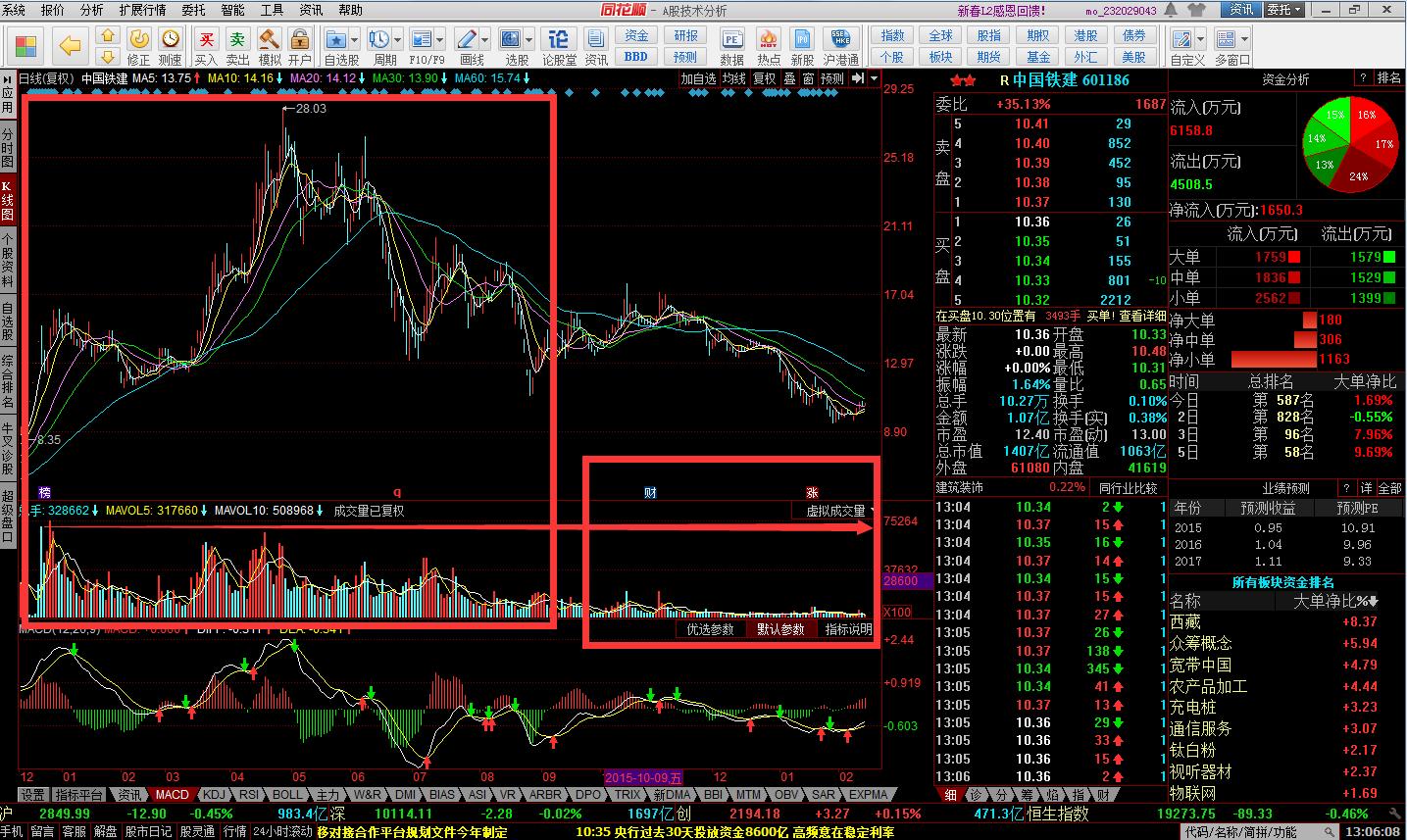Viewport: 1407px width, 840px height.
Task: Click 加自选 to add to watchlist
Action: click(698, 78)
